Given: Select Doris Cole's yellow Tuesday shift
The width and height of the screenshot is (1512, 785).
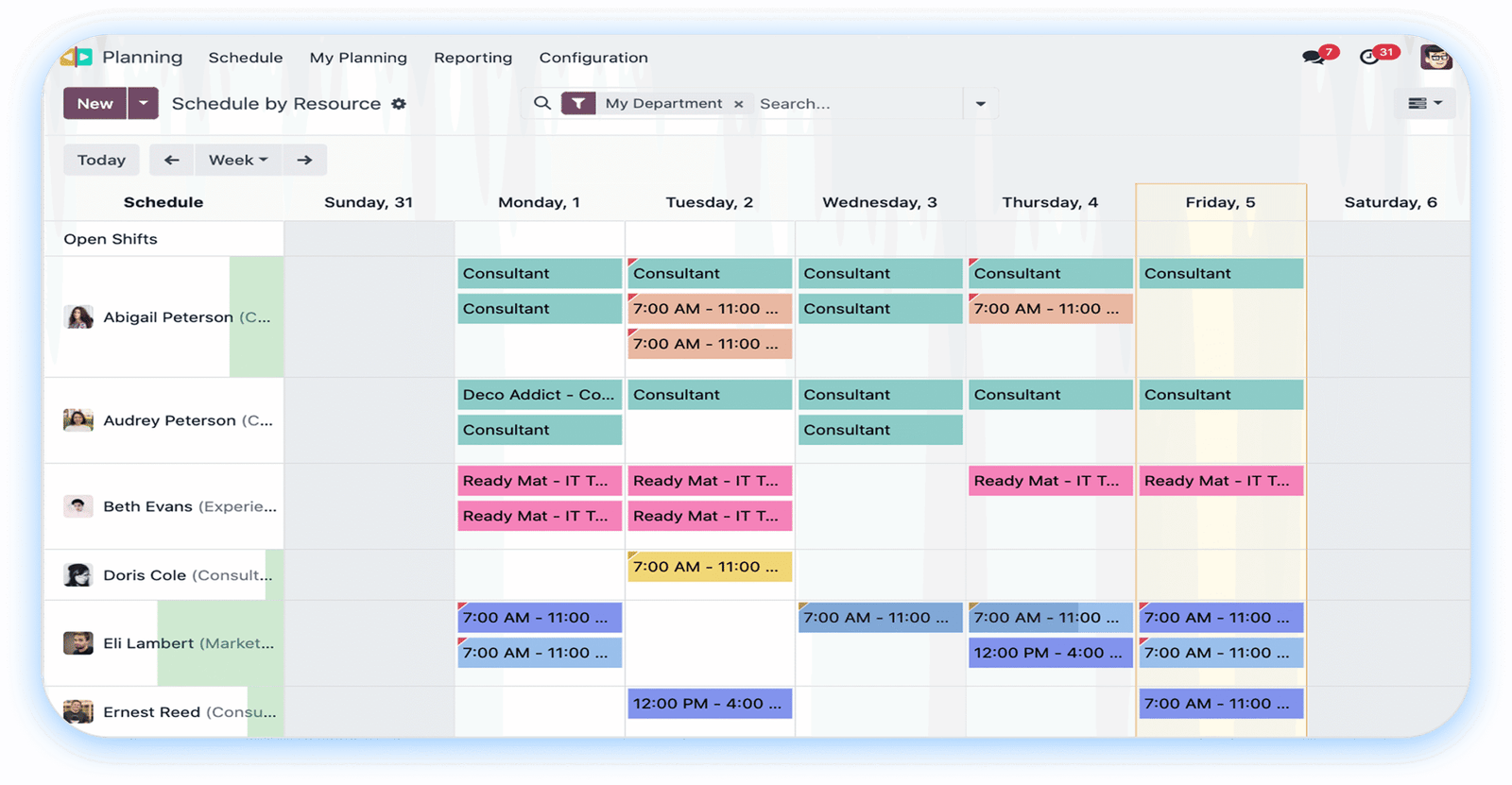Looking at the screenshot, I should (709, 567).
